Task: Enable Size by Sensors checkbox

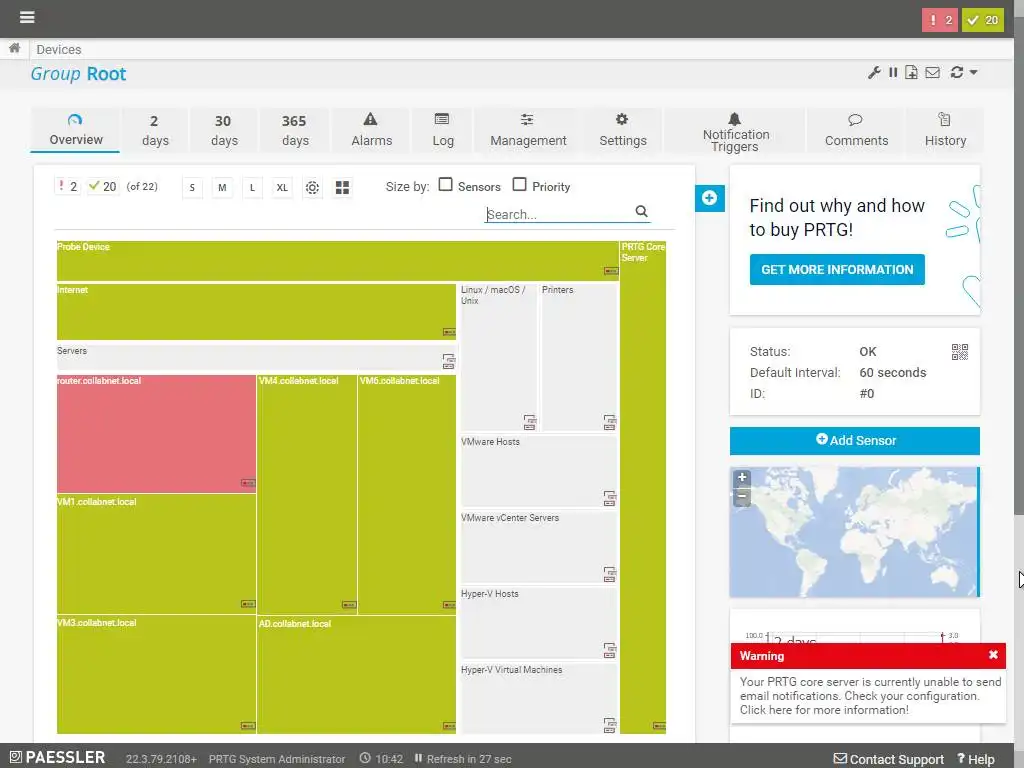Action: [445, 185]
